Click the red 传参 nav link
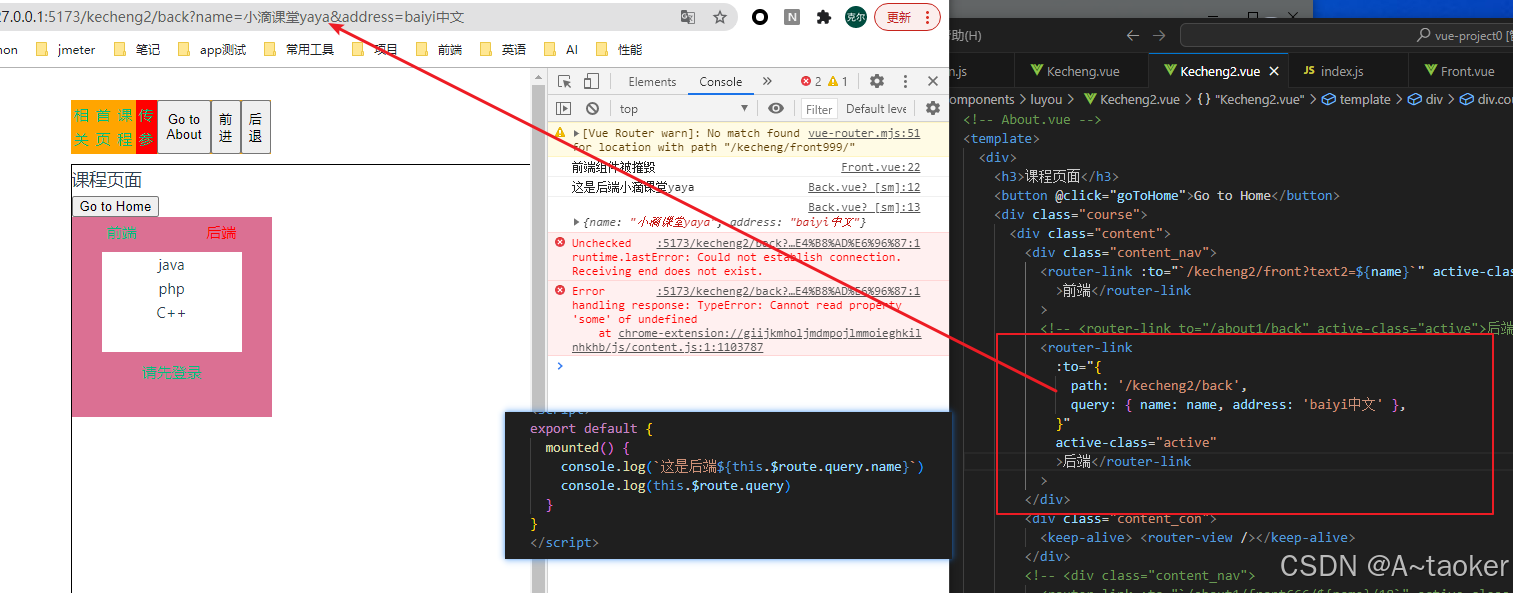The image size is (1513, 593). pos(147,127)
